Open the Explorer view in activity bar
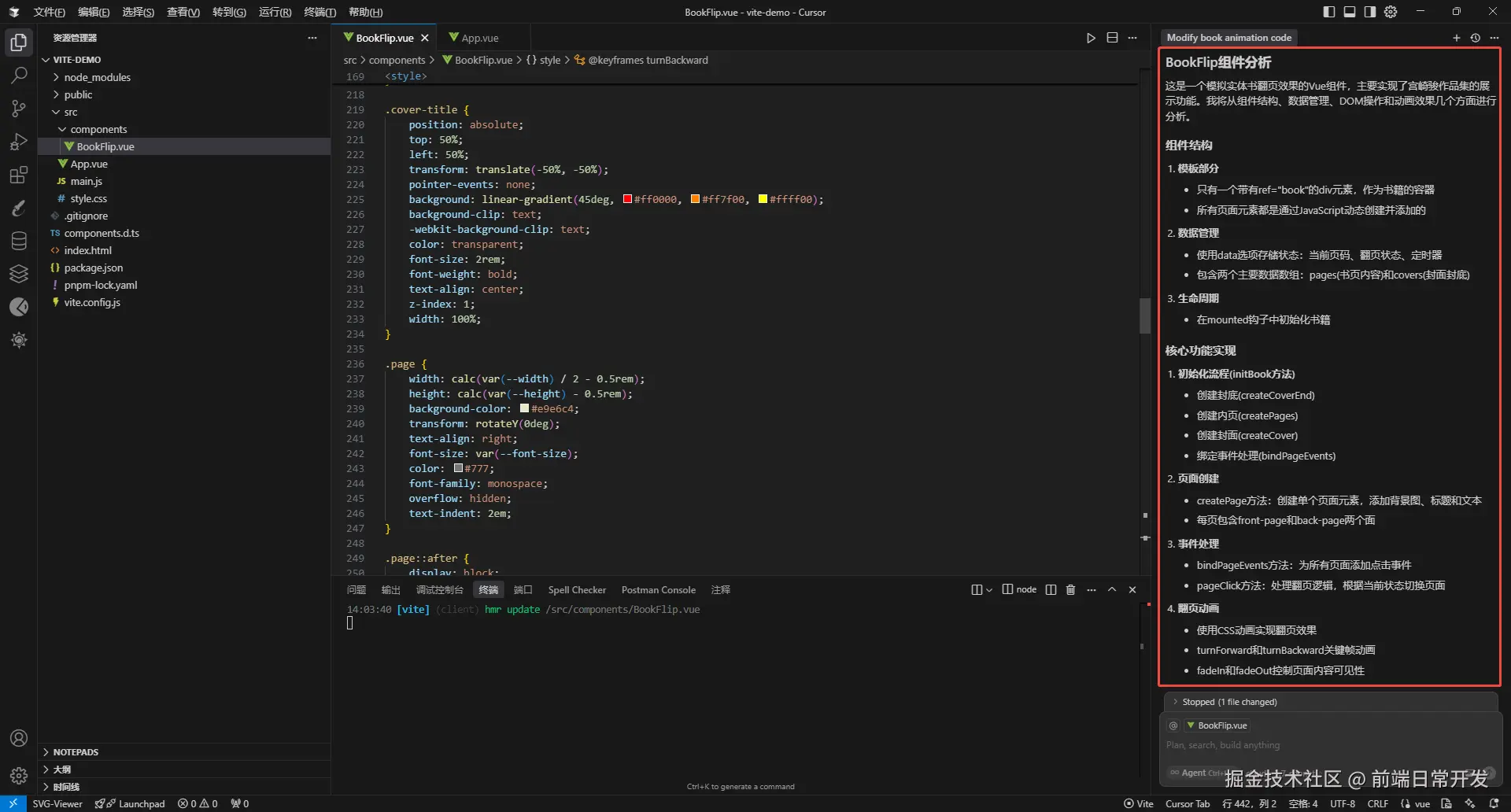This screenshot has height=812, width=1511. point(19,42)
